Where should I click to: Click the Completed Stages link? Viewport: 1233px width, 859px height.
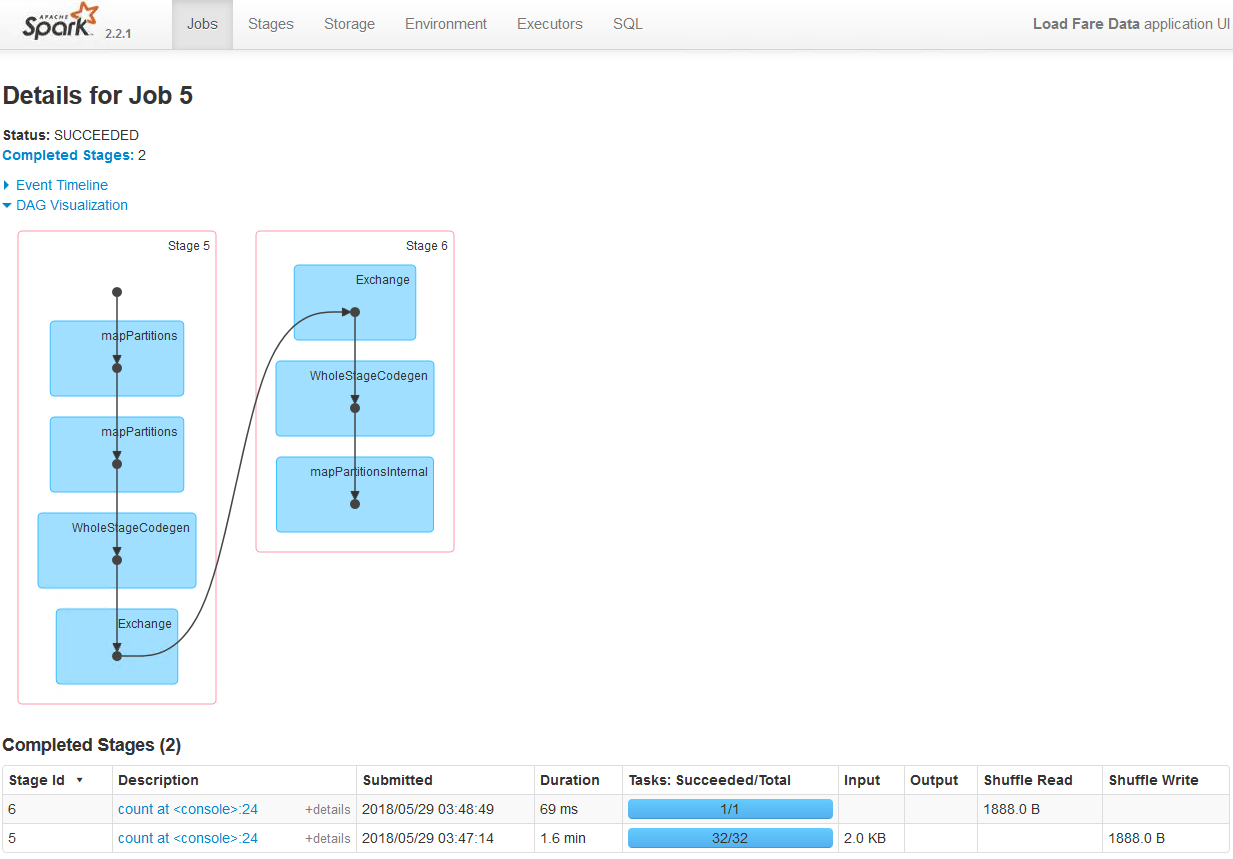[x=68, y=155]
